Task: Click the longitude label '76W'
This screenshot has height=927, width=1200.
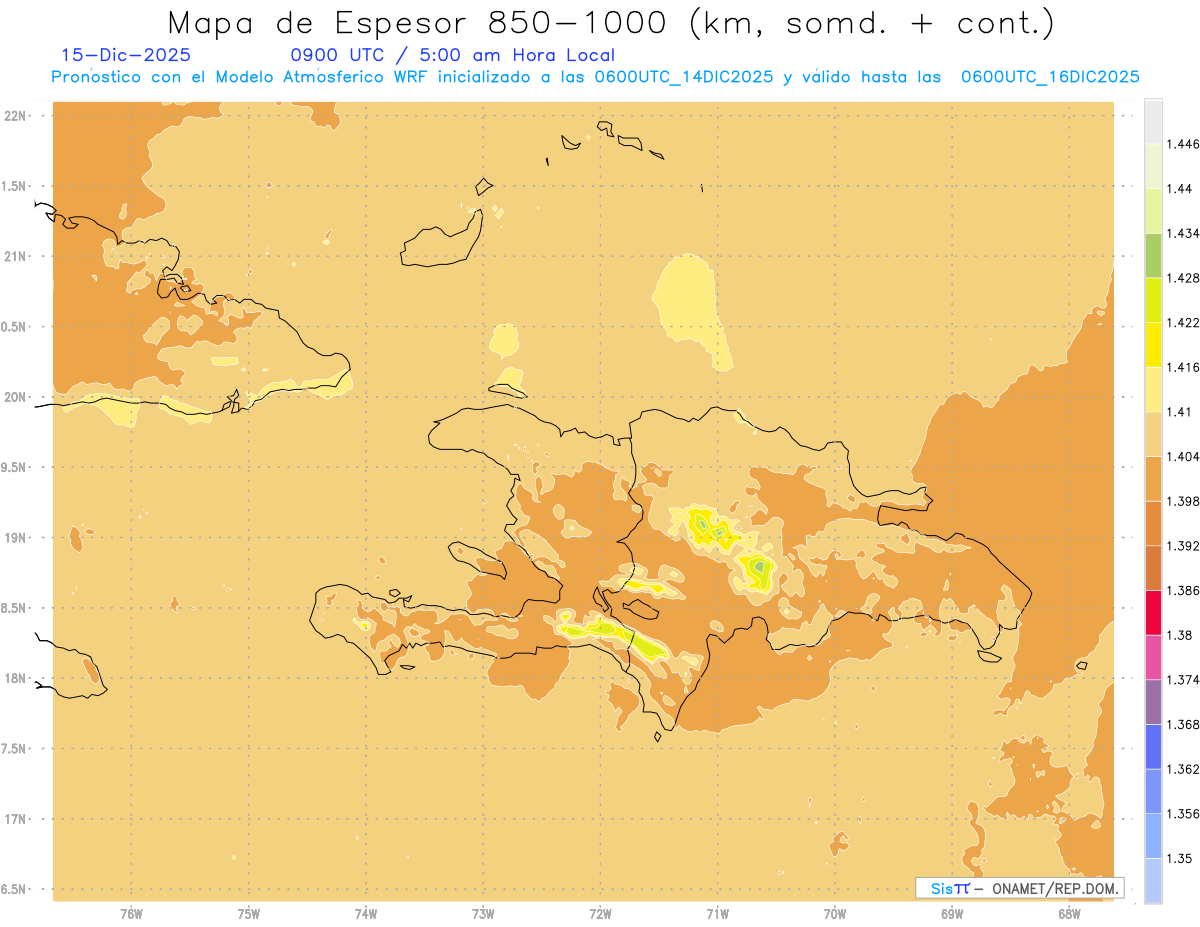Action: tap(131, 914)
